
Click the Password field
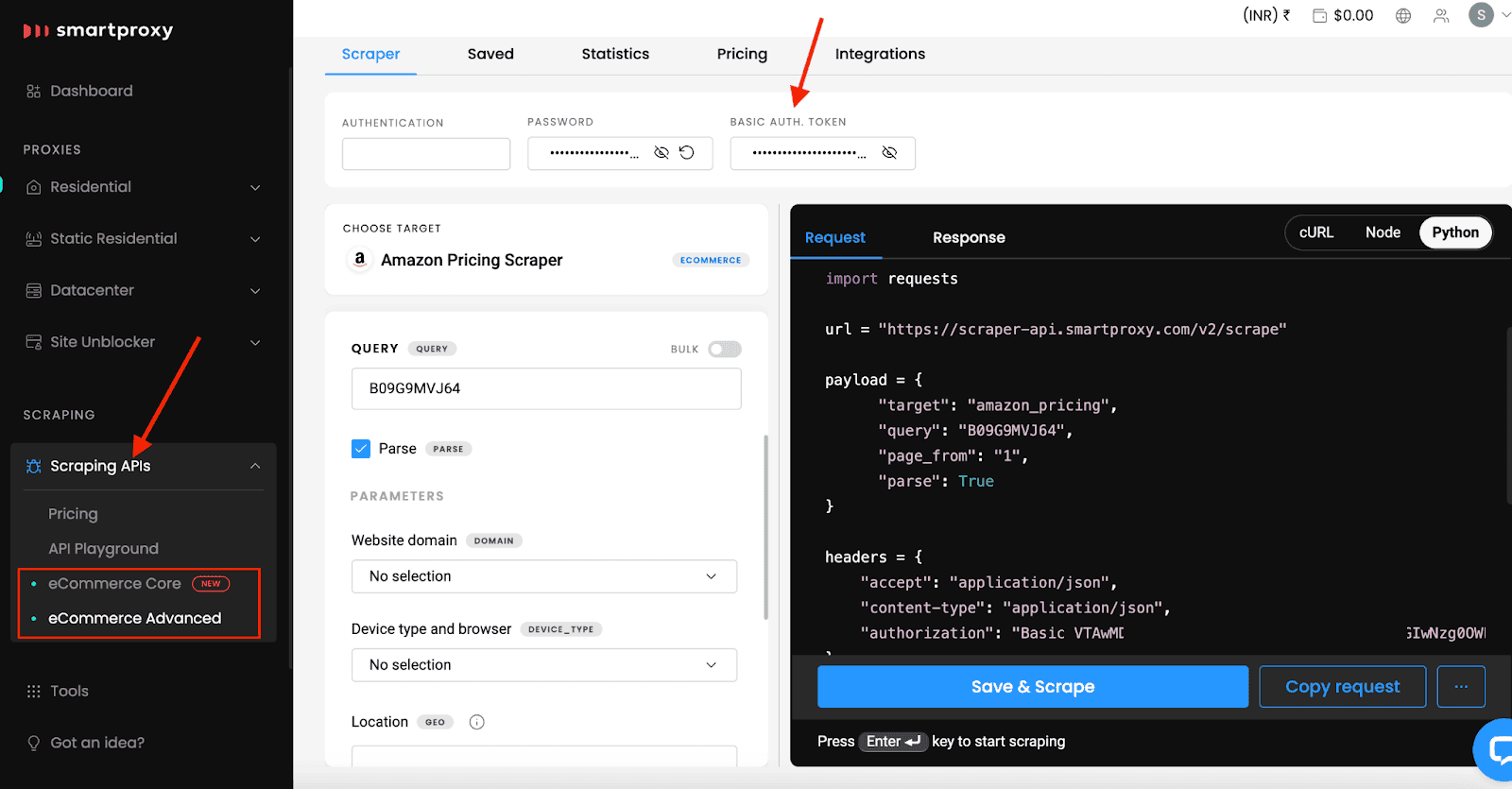620,153
